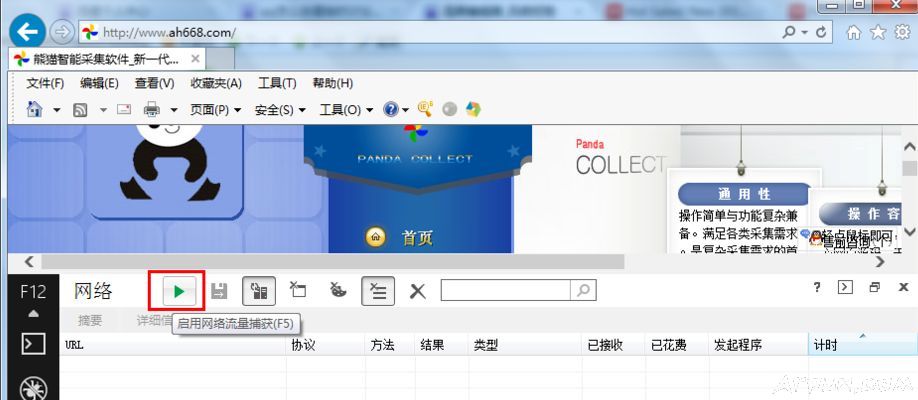918x400 pixels.
Task: Open a new tab next to current tab
Action: (220, 59)
